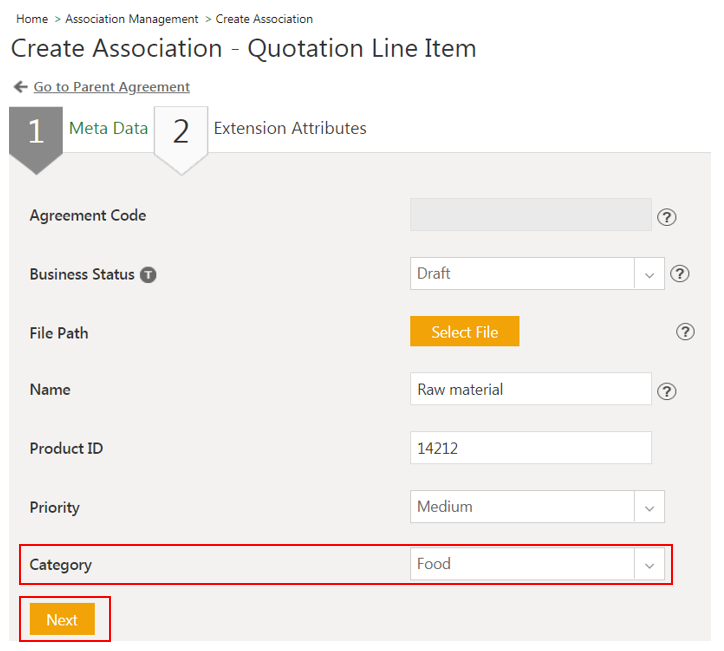
Task: Click the T icon beside Business Status
Action: [x=148, y=275]
